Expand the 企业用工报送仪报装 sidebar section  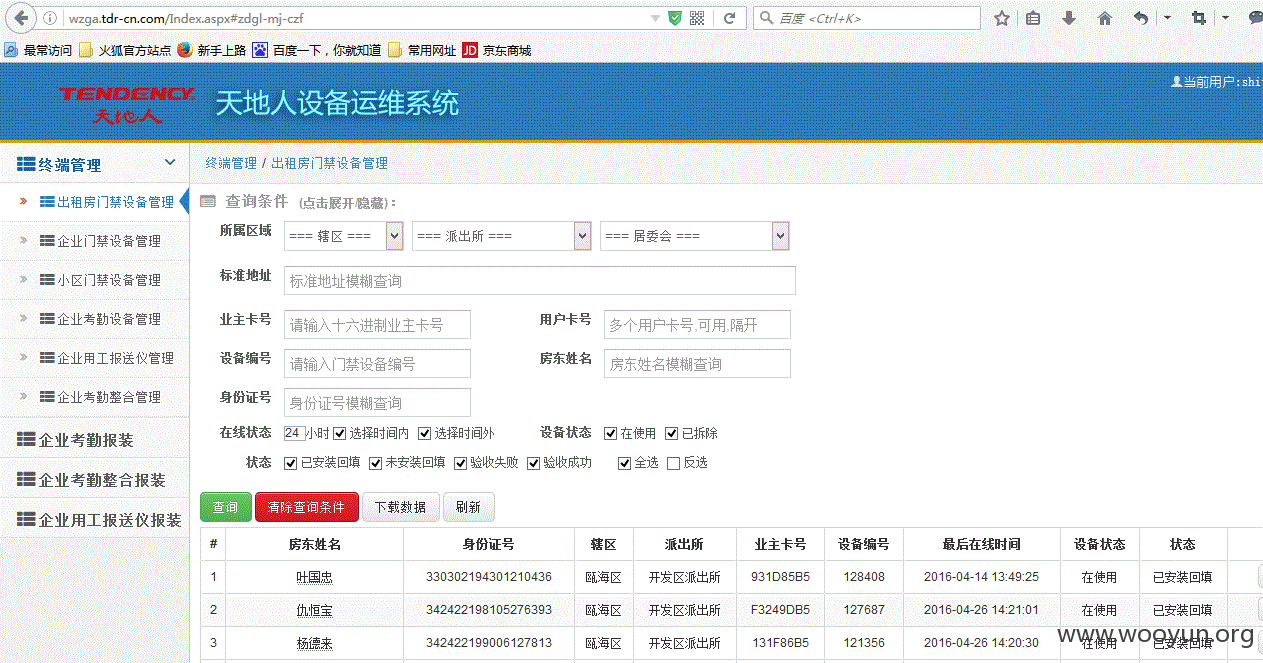pyautogui.click(x=94, y=520)
